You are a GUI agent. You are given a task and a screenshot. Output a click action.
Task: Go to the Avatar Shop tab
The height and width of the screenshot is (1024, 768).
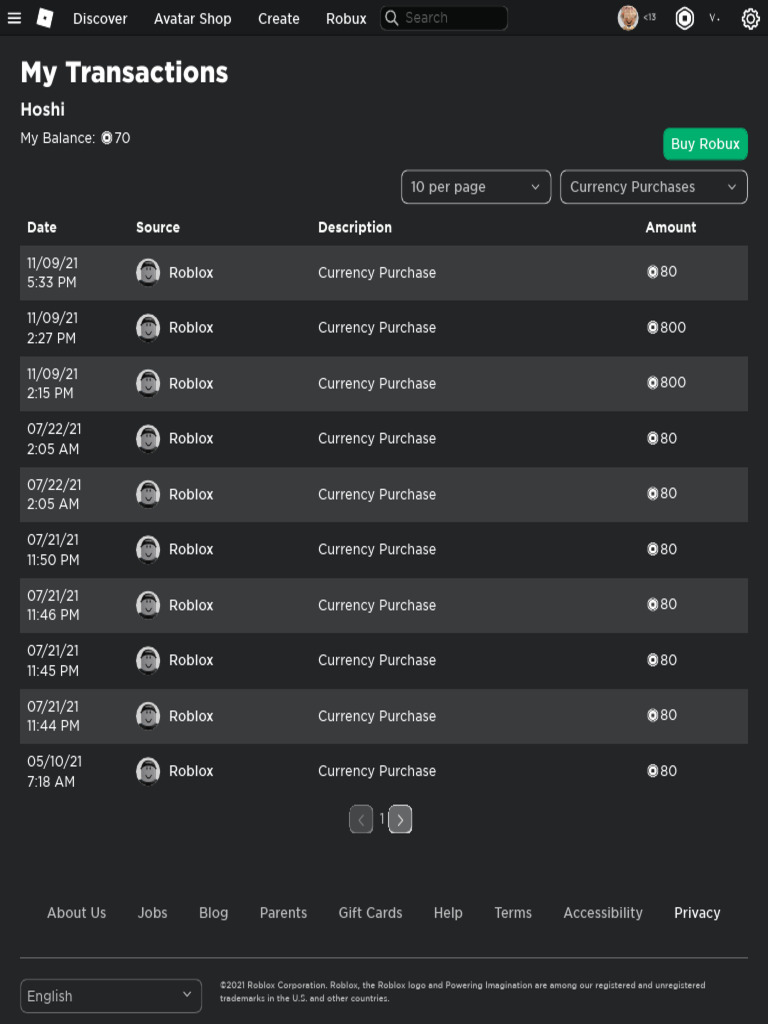point(192,18)
